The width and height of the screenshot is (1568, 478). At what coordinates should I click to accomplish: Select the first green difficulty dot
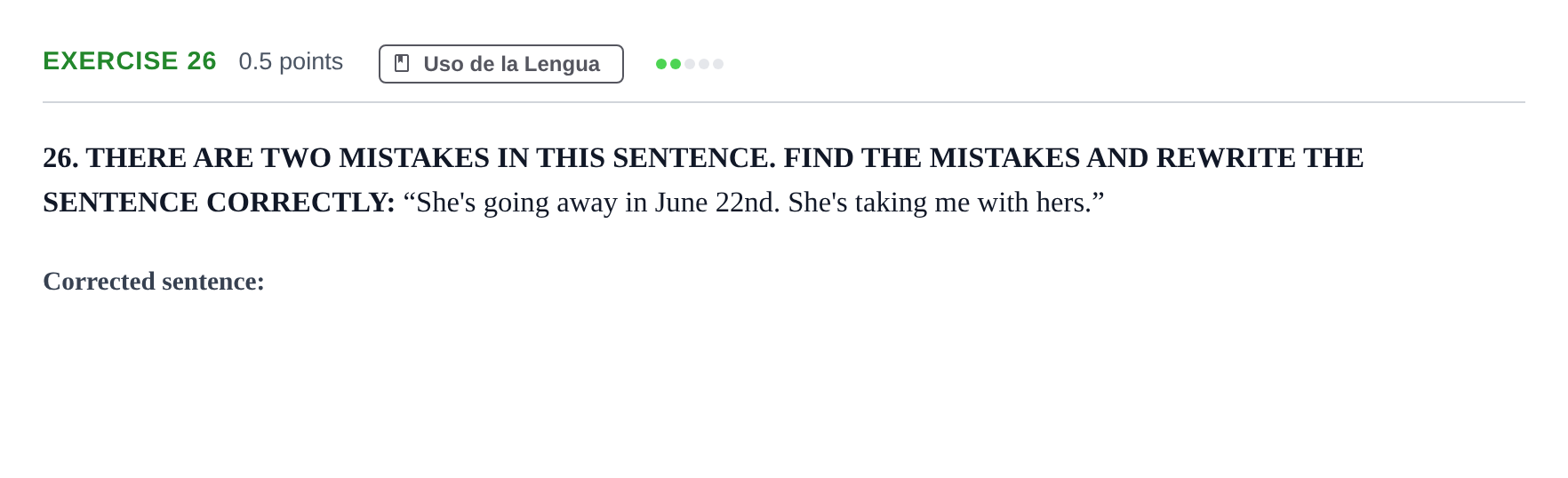(x=661, y=64)
